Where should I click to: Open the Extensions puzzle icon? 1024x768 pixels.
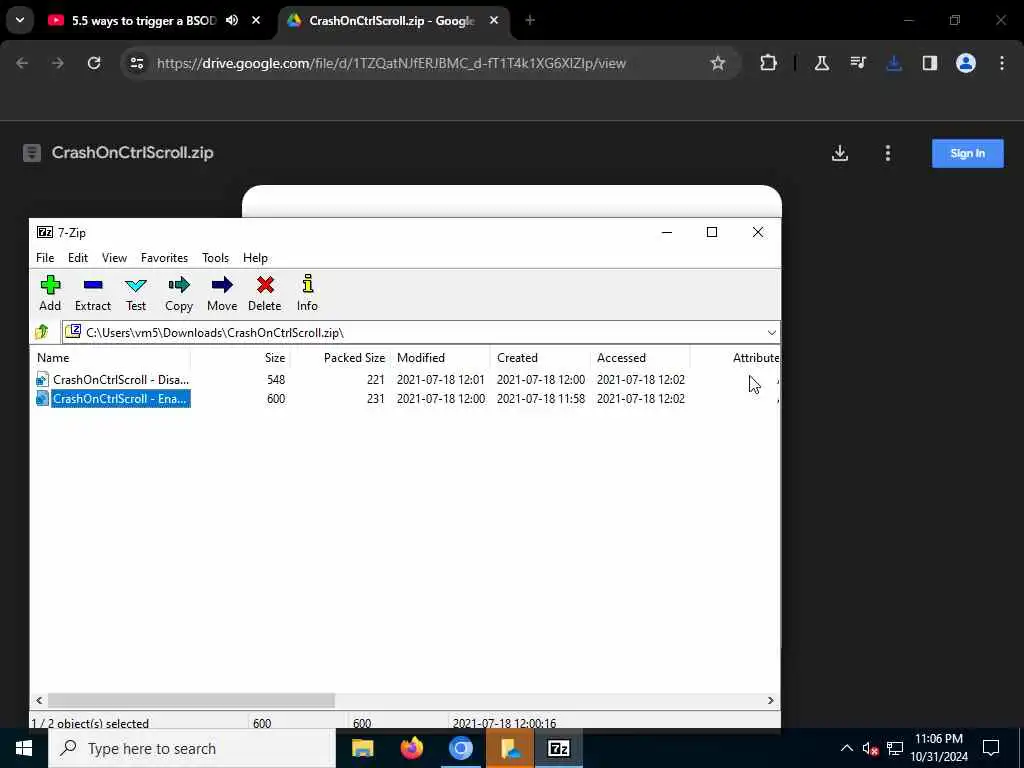[x=769, y=63]
